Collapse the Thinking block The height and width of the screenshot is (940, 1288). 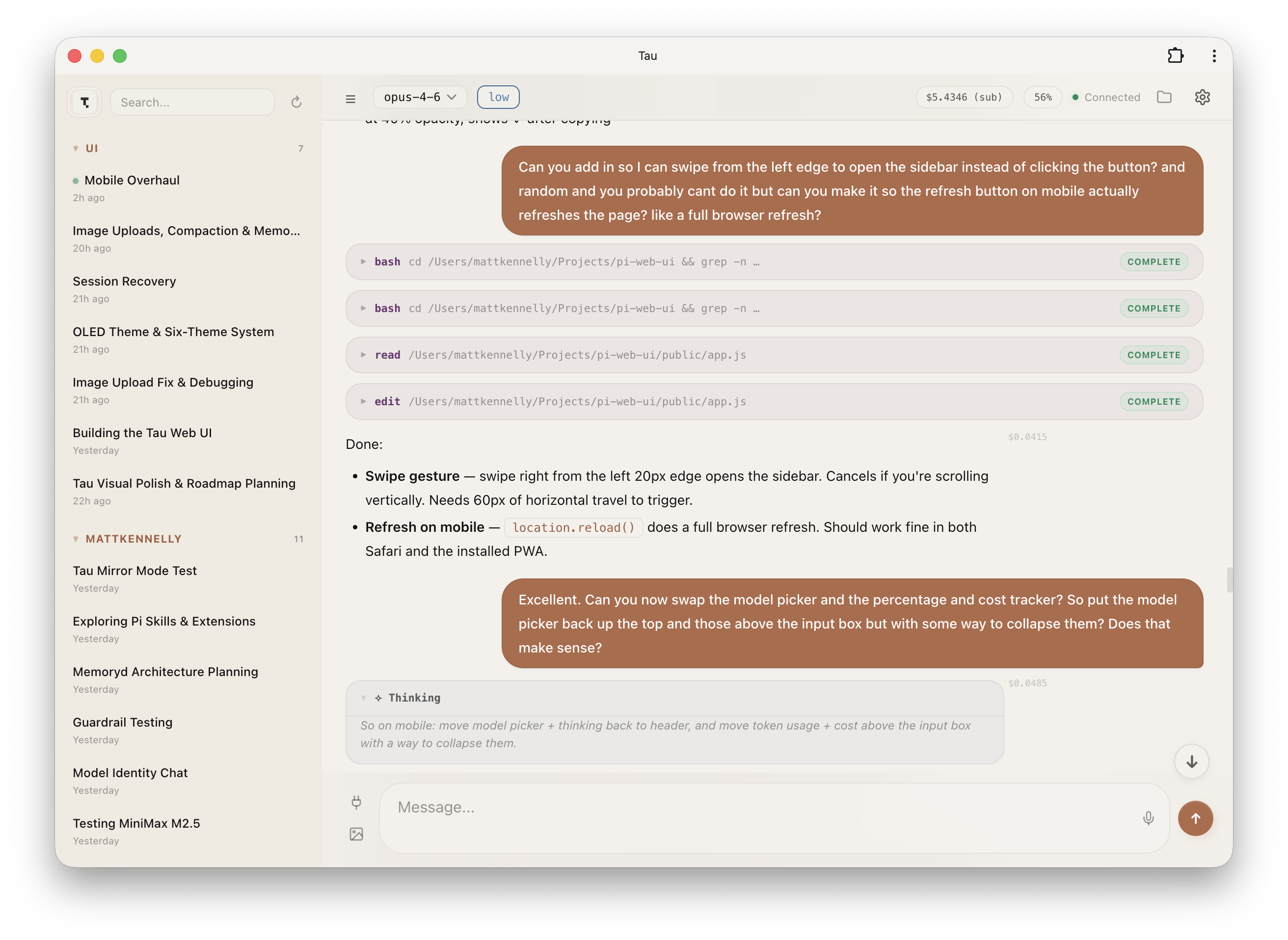click(x=674, y=698)
